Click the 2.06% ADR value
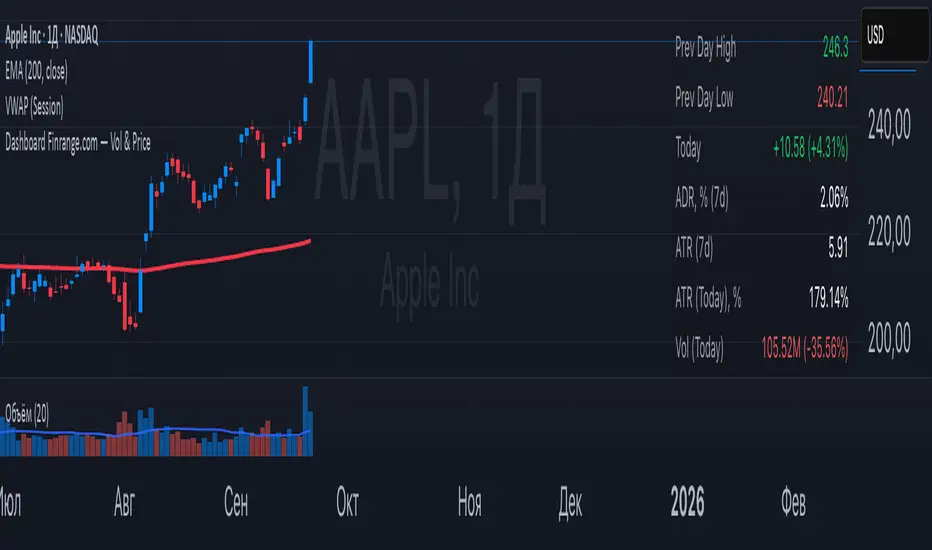This screenshot has height=550, width=932. click(834, 197)
